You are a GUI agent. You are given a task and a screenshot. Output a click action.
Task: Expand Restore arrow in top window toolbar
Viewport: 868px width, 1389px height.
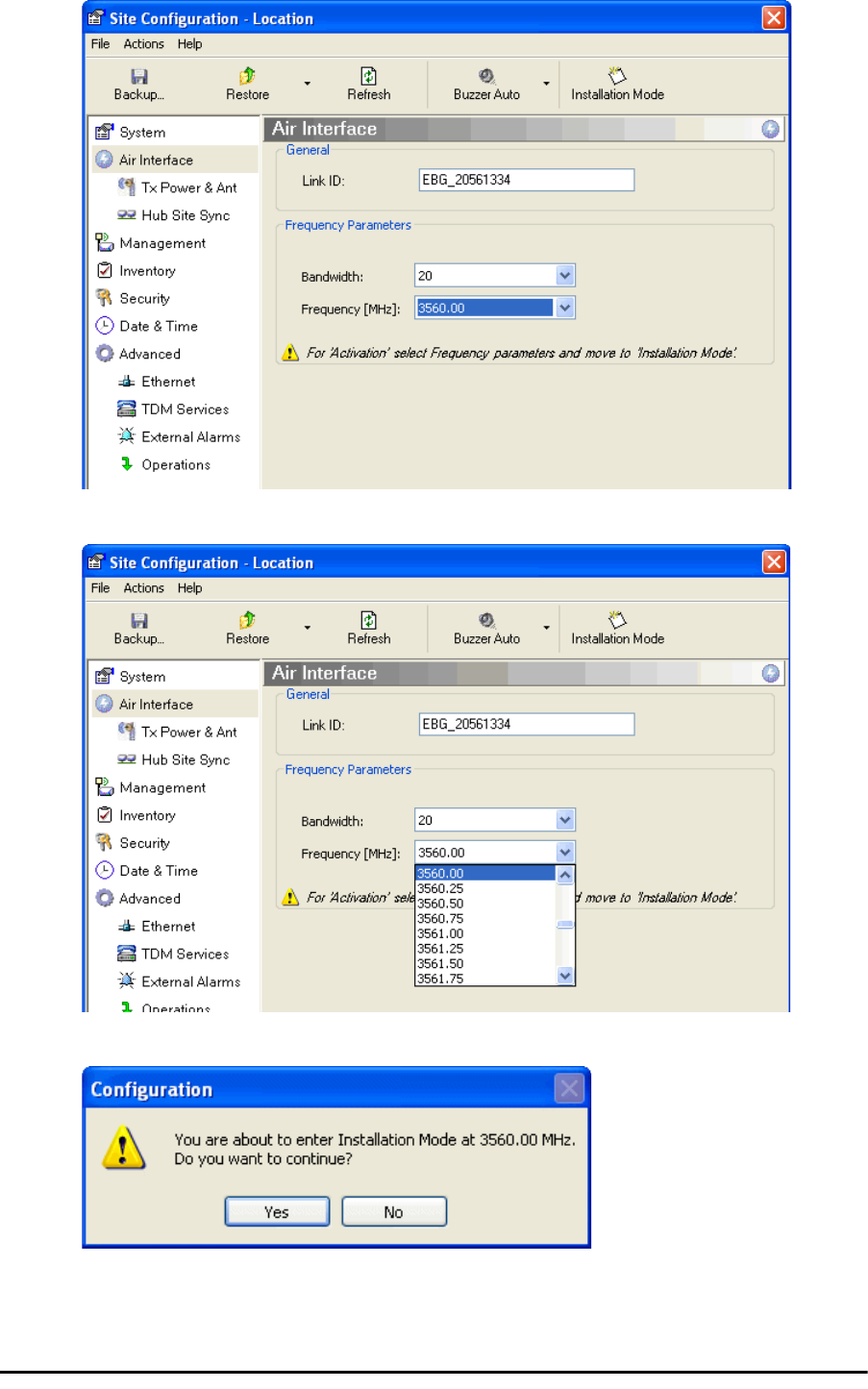tap(308, 84)
